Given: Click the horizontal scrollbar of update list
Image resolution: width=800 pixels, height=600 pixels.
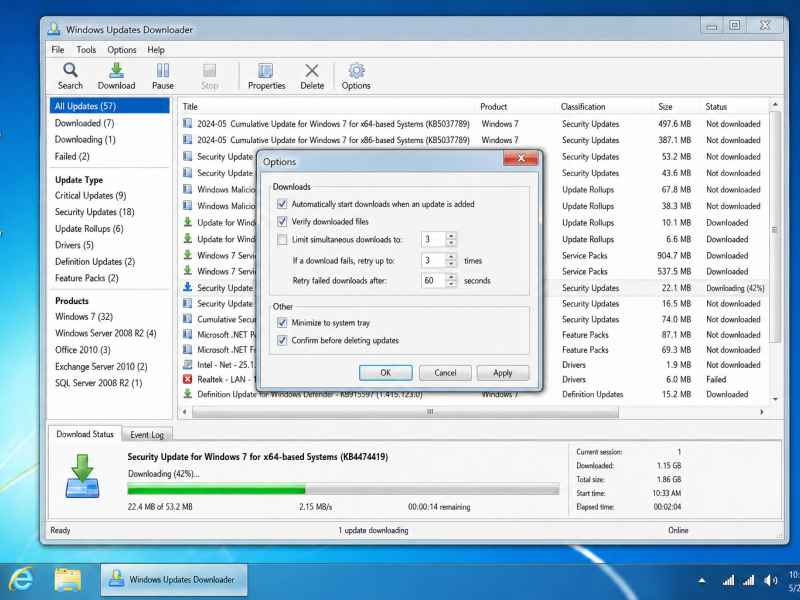Looking at the screenshot, I should tap(406, 412).
